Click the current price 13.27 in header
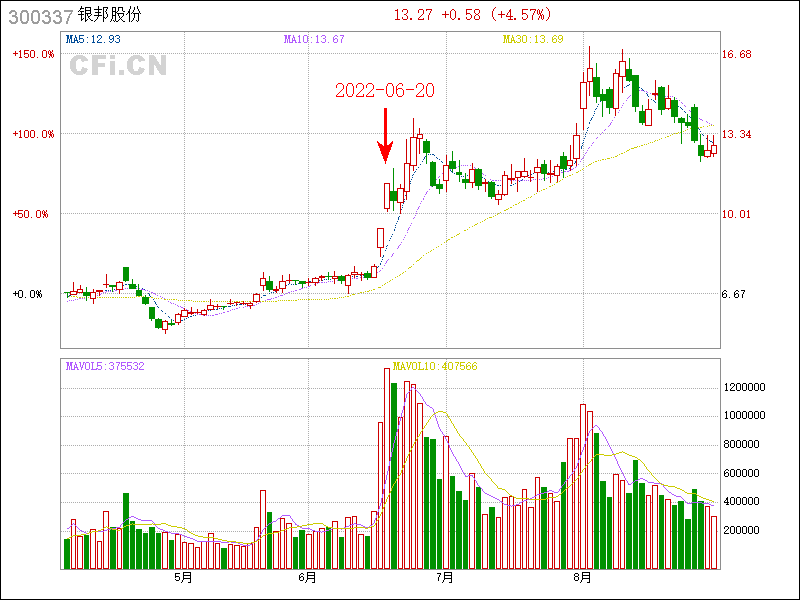This screenshot has height=600, width=800. tap(414, 15)
